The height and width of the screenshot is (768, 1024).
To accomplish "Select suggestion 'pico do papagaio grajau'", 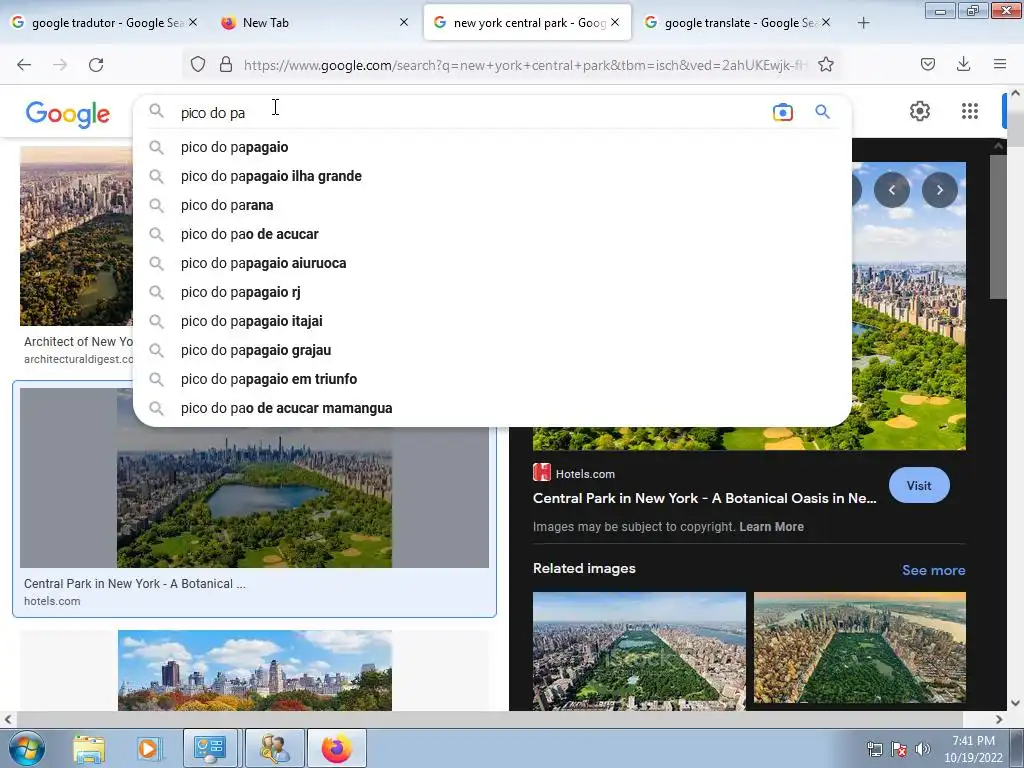I will coord(492,350).
